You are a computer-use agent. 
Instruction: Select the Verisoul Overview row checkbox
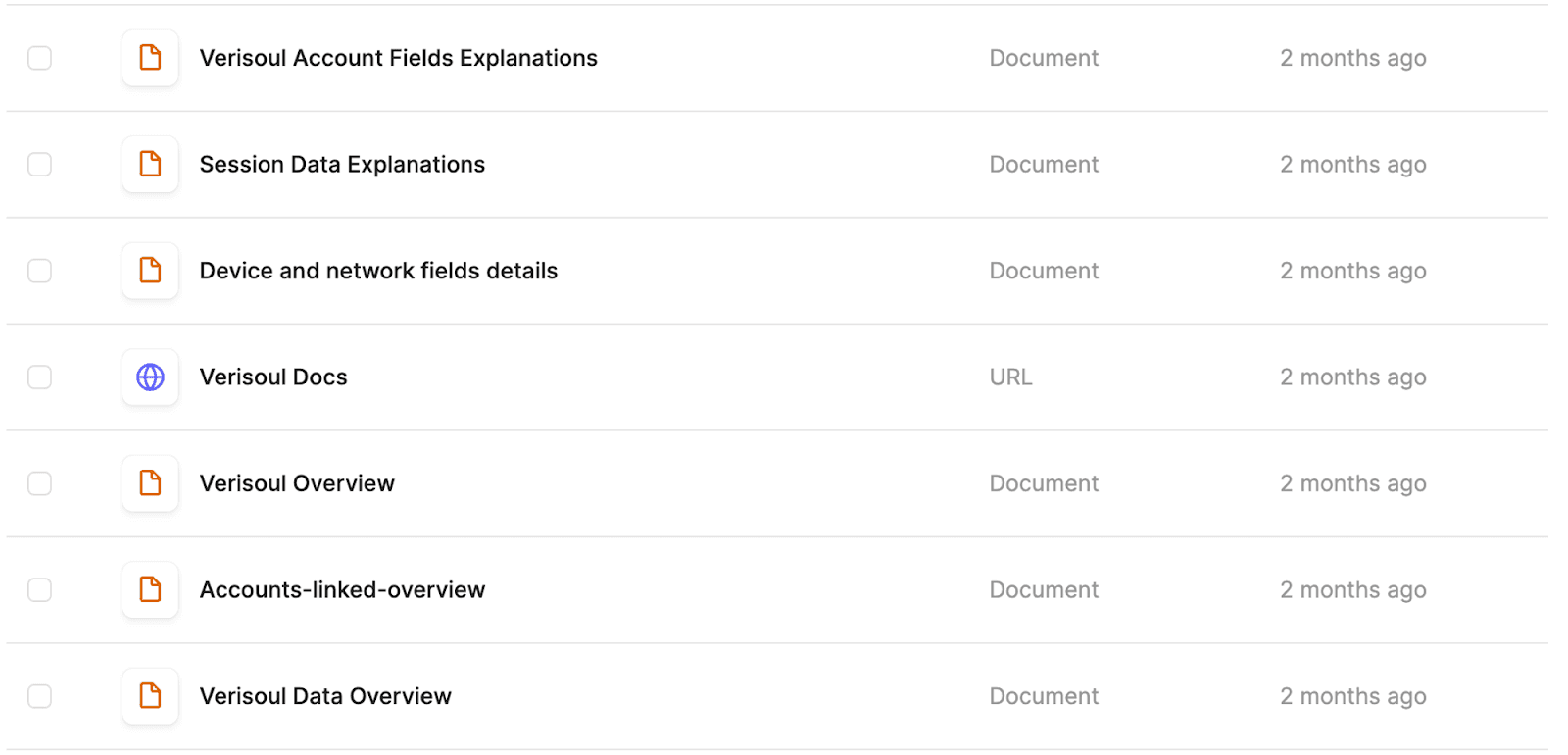[x=39, y=483]
